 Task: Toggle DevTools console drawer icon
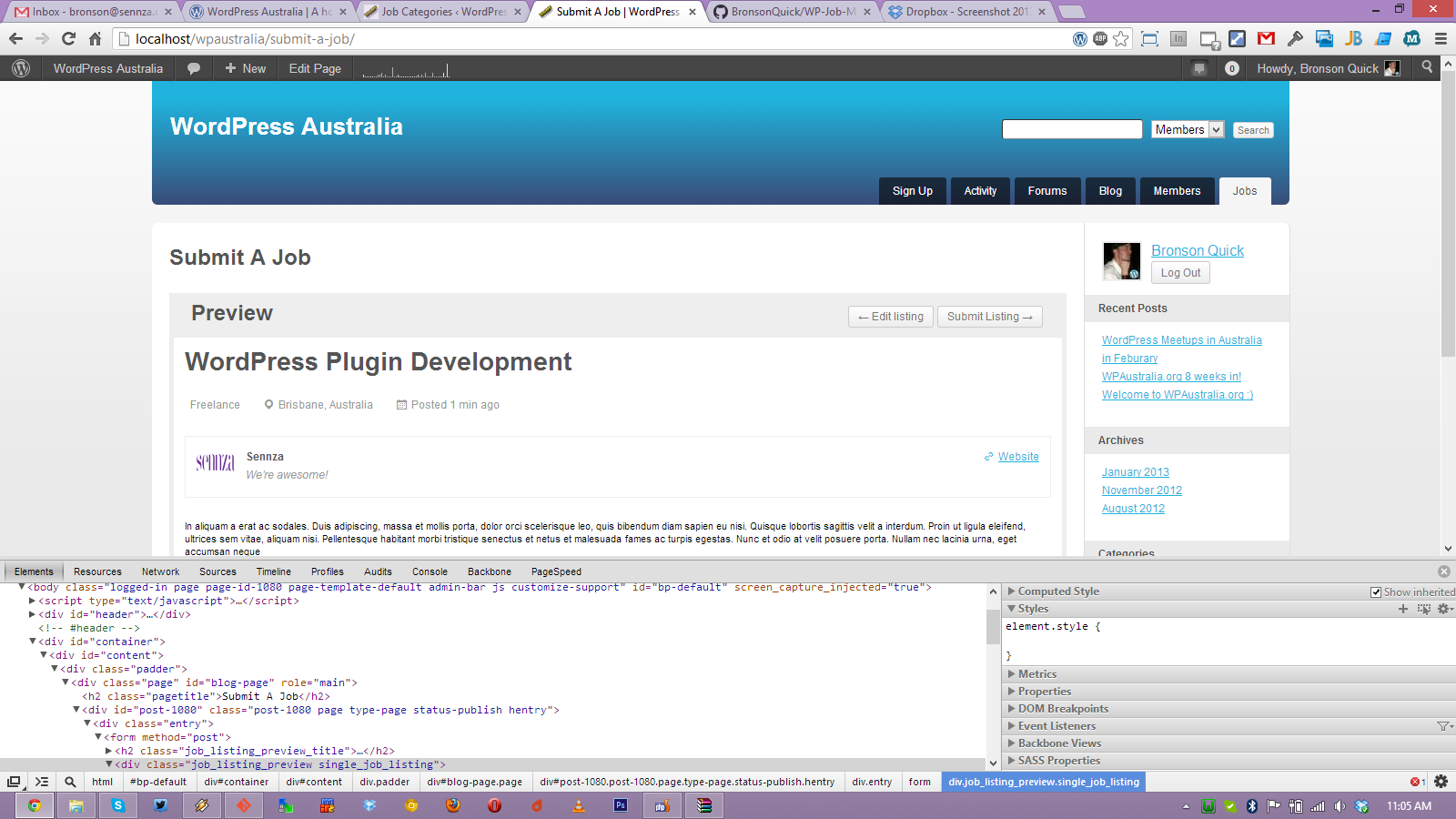(42, 782)
